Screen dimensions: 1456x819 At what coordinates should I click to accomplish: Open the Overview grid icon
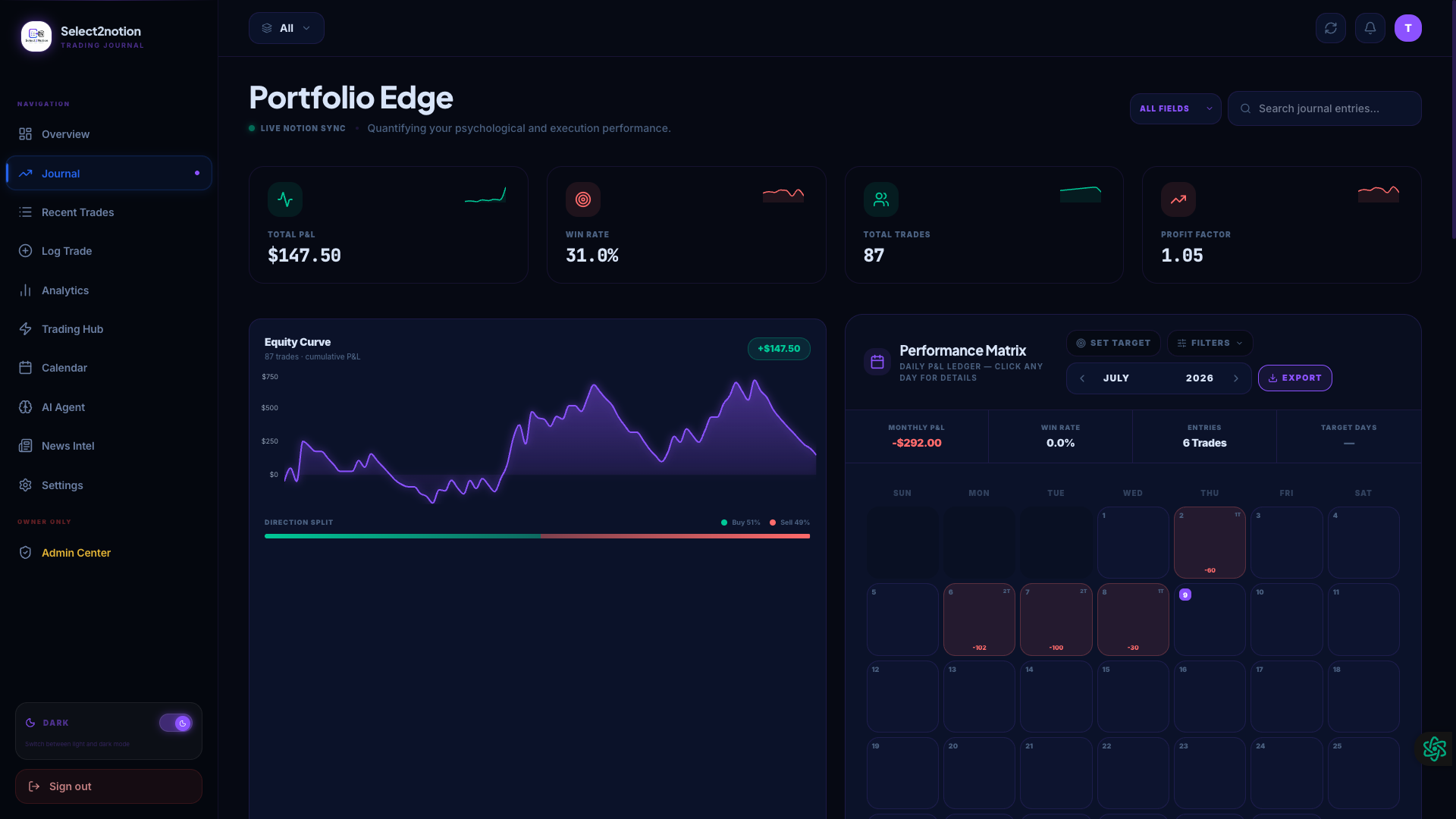[25, 134]
